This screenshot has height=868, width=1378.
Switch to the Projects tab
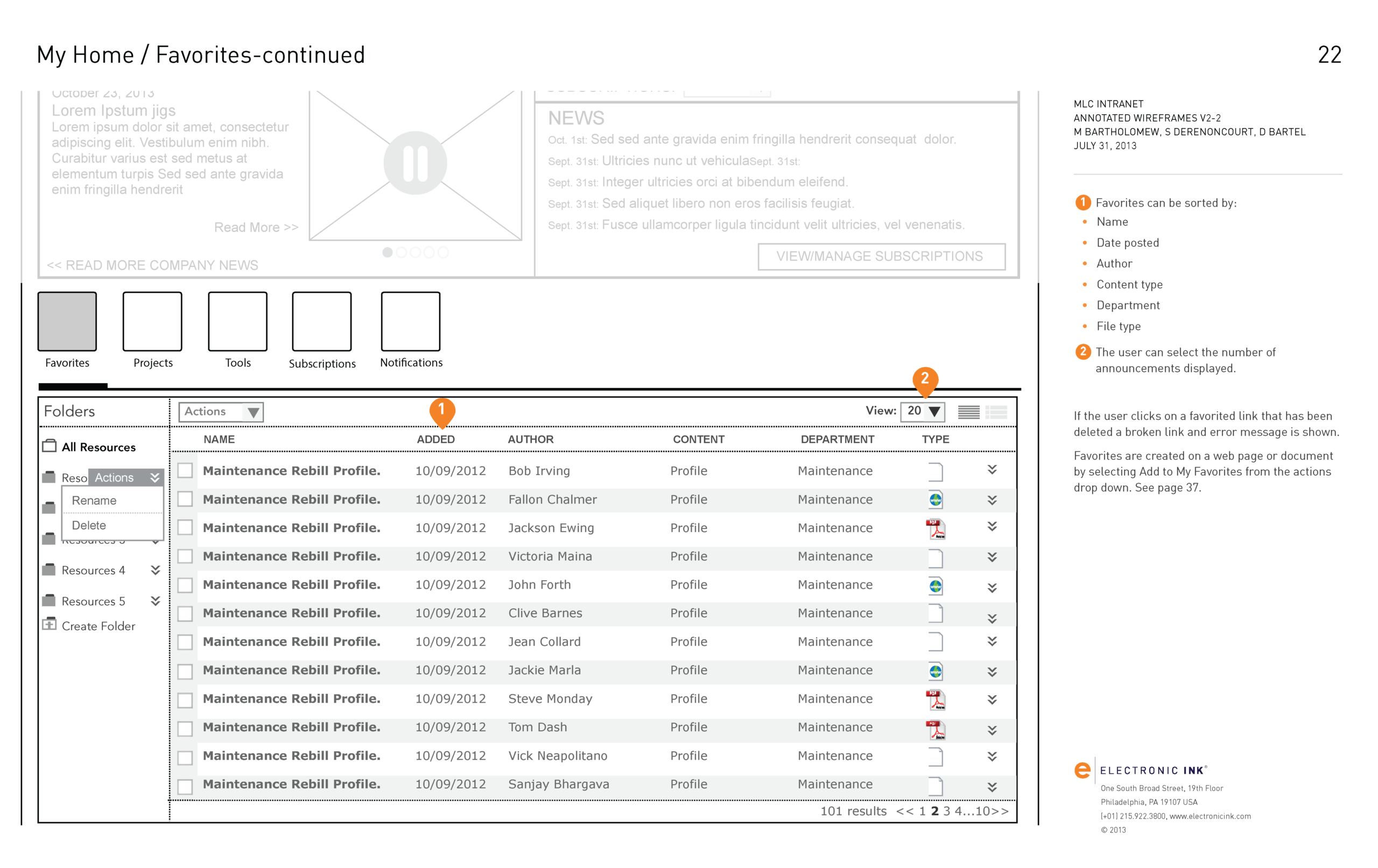(152, 322)
